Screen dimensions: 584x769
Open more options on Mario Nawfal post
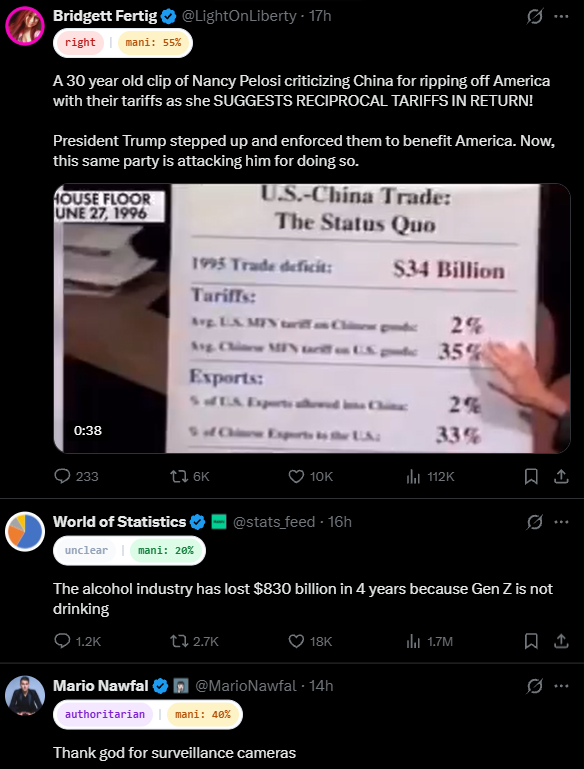(561, 686)
